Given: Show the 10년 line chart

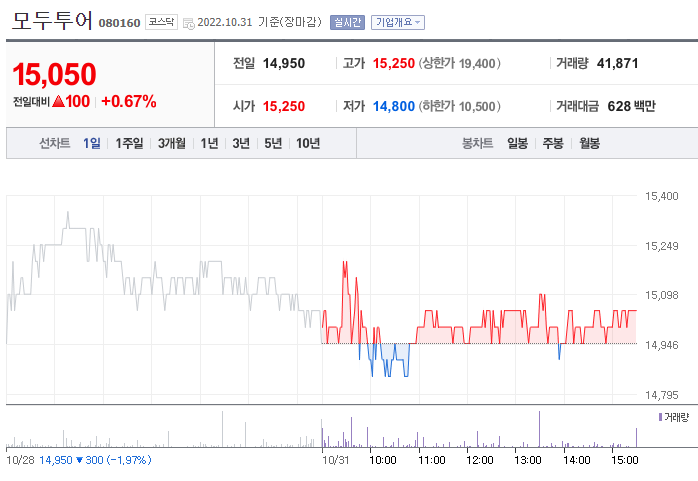Looking at the screenshot, I should (308, 143).
